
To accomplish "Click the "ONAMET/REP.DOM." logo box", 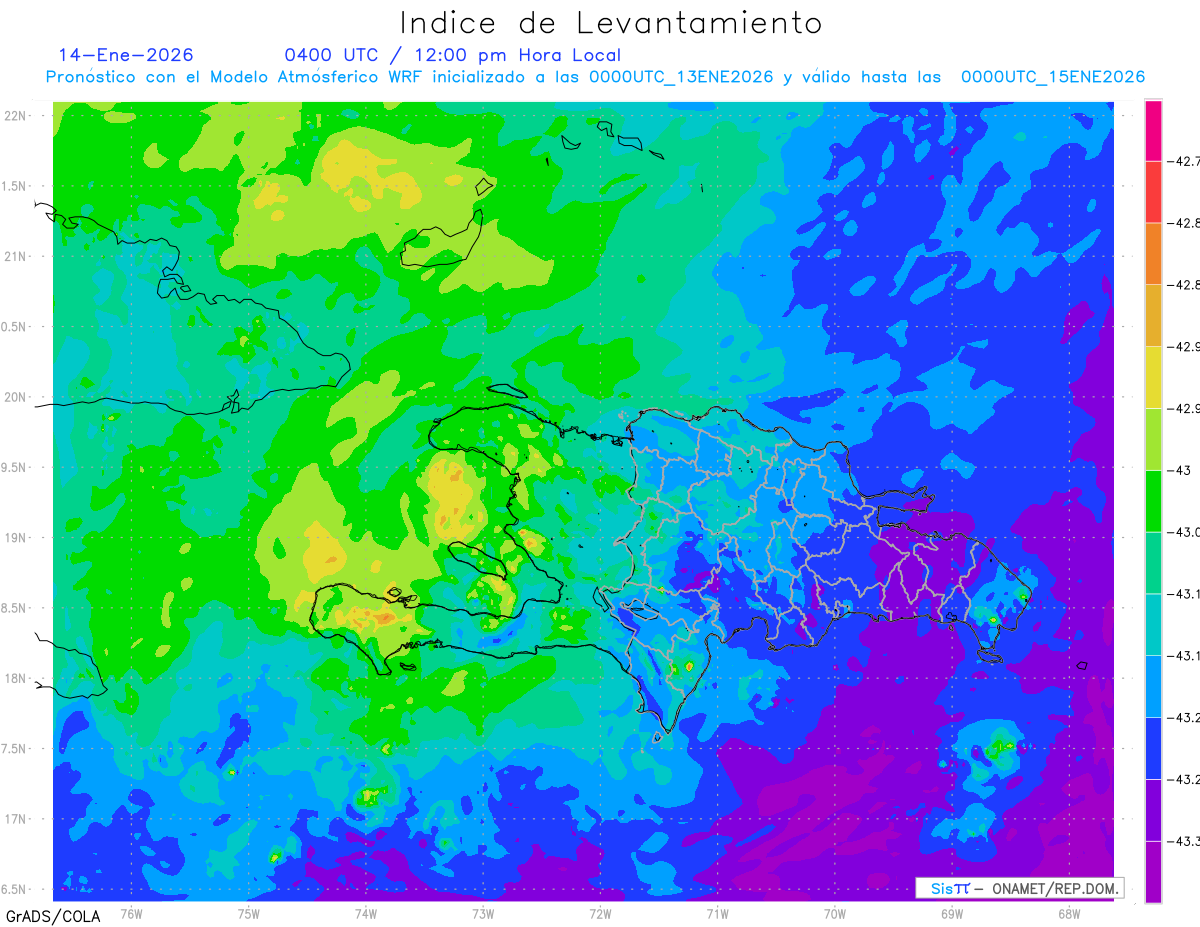I will coord(1019,888).
